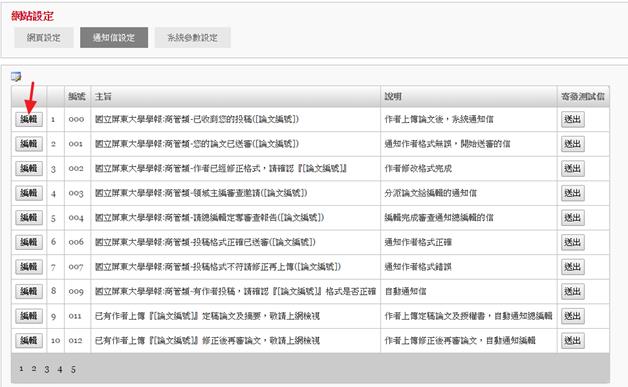Click 送出 for row 002
Screen dimensions: 628x387
tap(573, 169)
